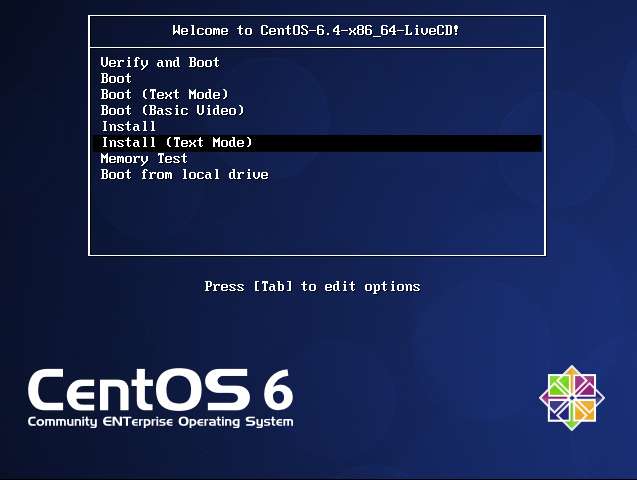
Task: Choose the highlighted Install (Text Mode) entry
Action: coord(317,143)
